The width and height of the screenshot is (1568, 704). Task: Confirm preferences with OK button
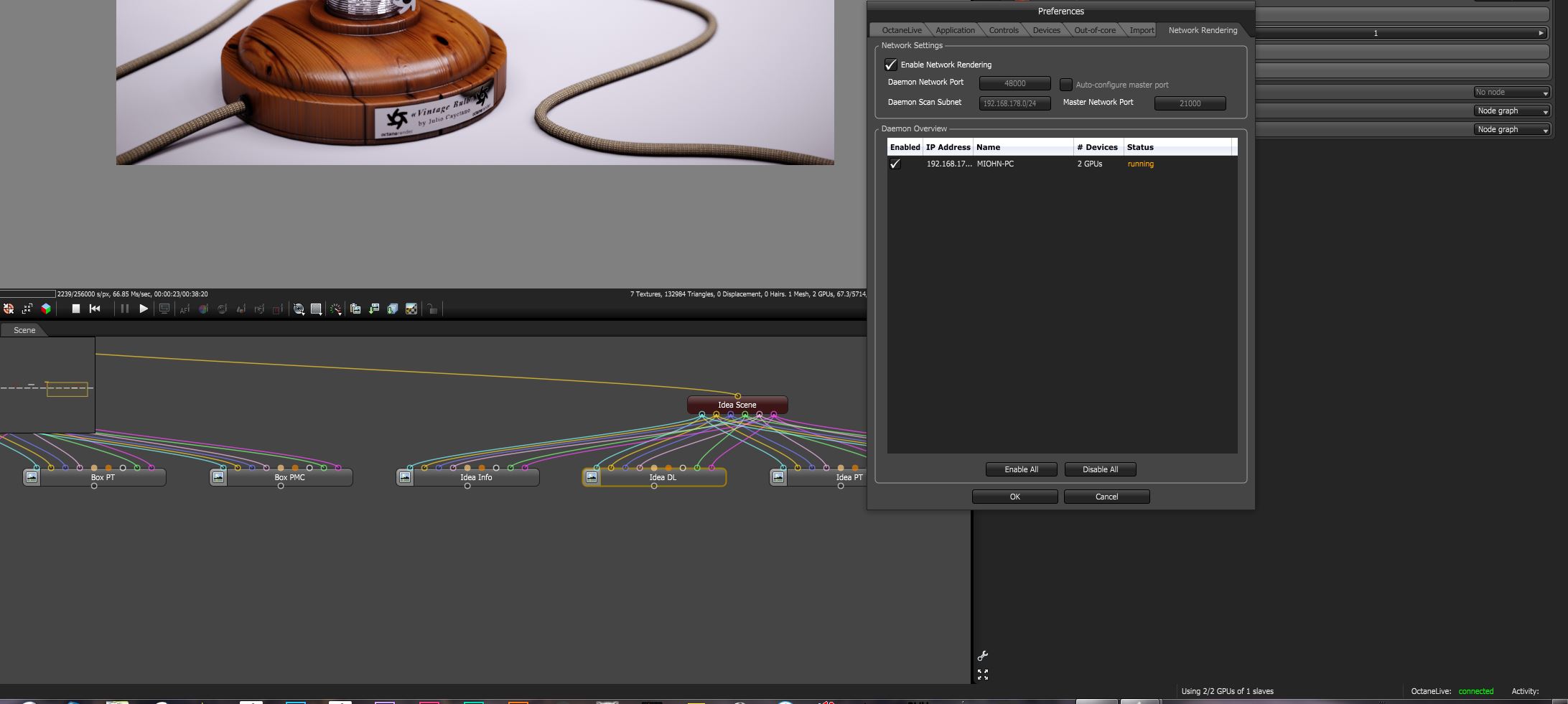[x=1014, y=497]
